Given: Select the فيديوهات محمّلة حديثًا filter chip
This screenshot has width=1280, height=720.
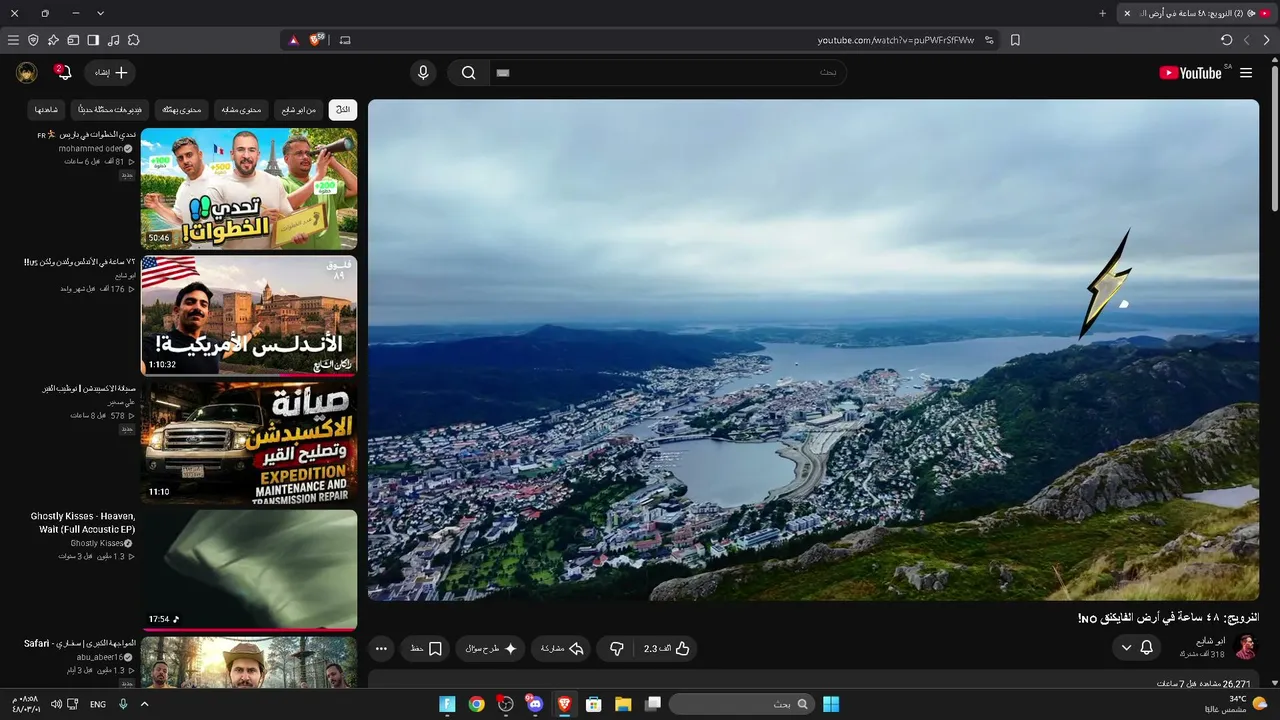Looking at the screenshot, I should pyautogui.click(x=110, y=110).
